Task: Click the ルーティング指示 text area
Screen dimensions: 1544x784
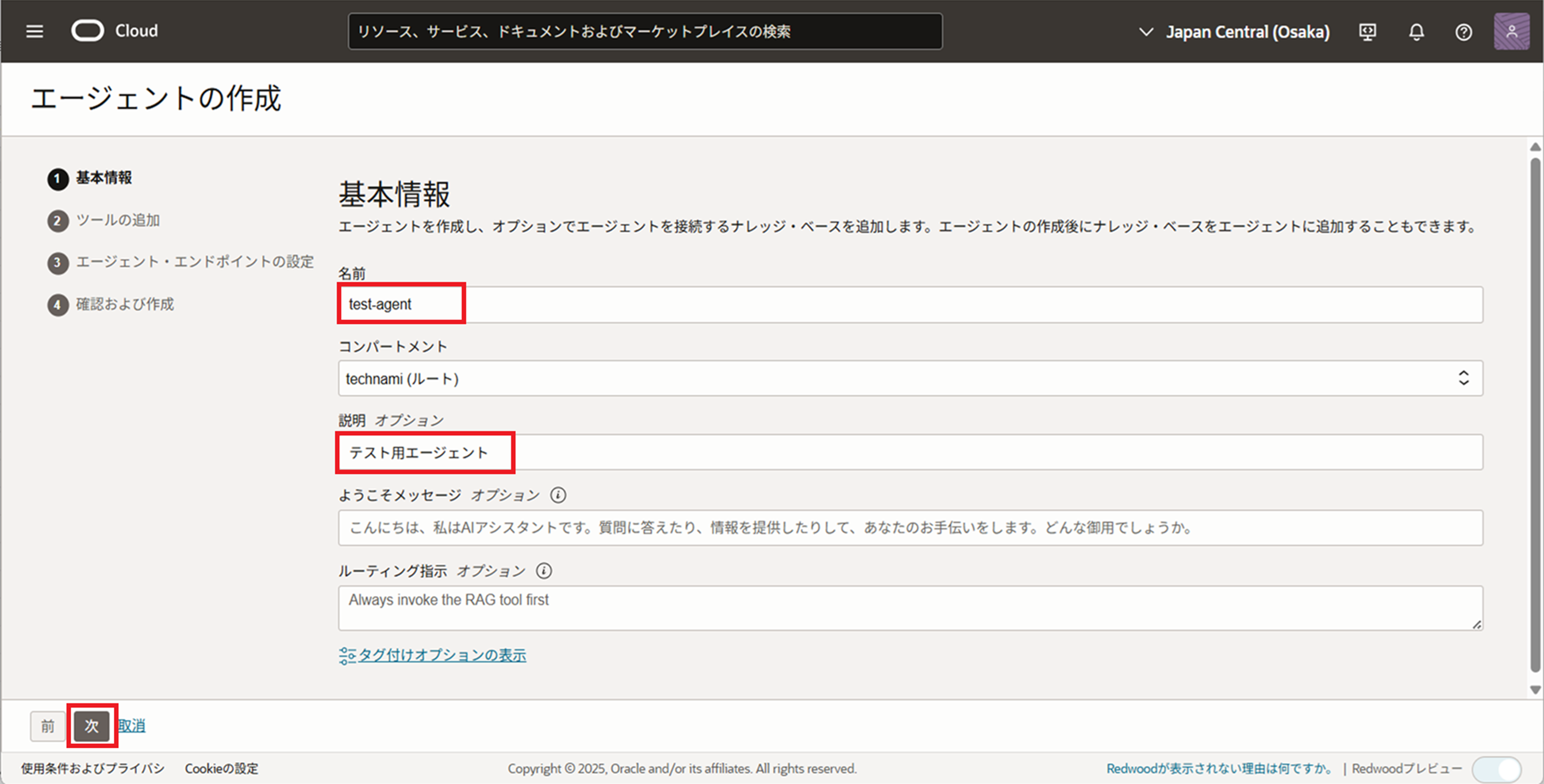Action: point(910,608)
